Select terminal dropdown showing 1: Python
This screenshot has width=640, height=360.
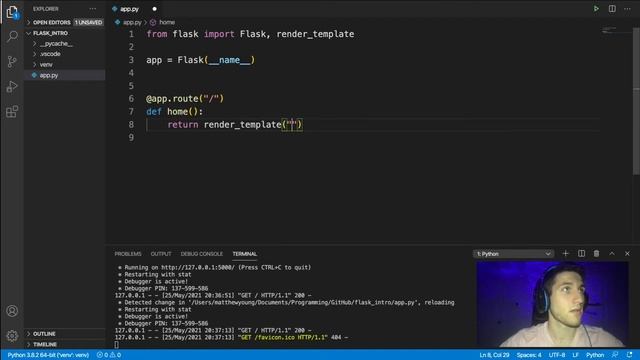click(x=513, y=254)
